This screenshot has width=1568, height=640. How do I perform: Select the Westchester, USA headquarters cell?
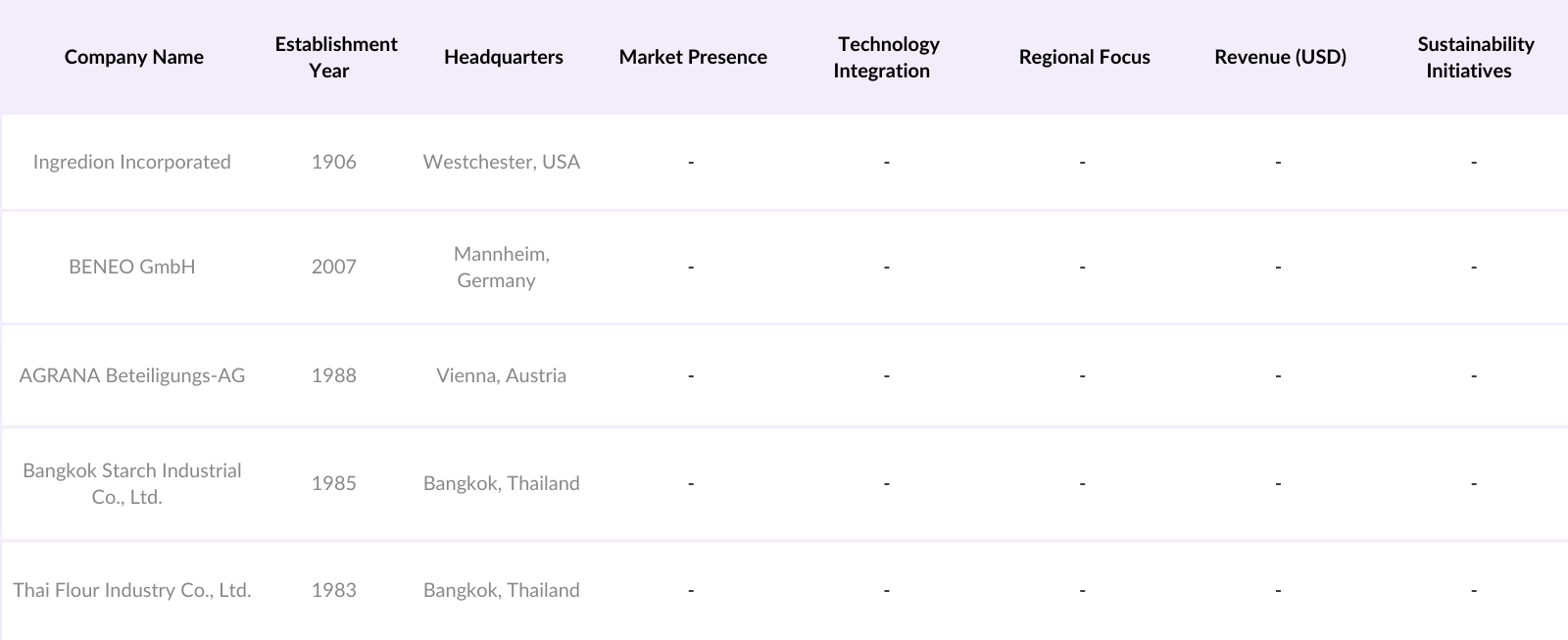(502, 162)
